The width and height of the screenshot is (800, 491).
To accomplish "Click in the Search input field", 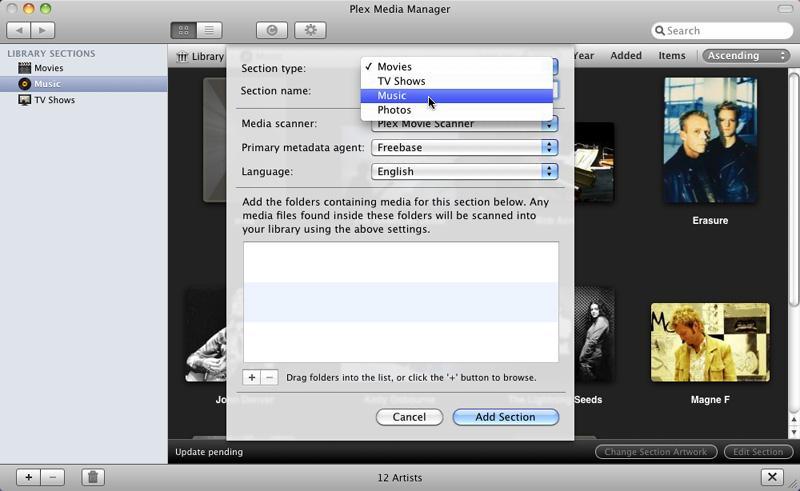I will coord(722,31).
